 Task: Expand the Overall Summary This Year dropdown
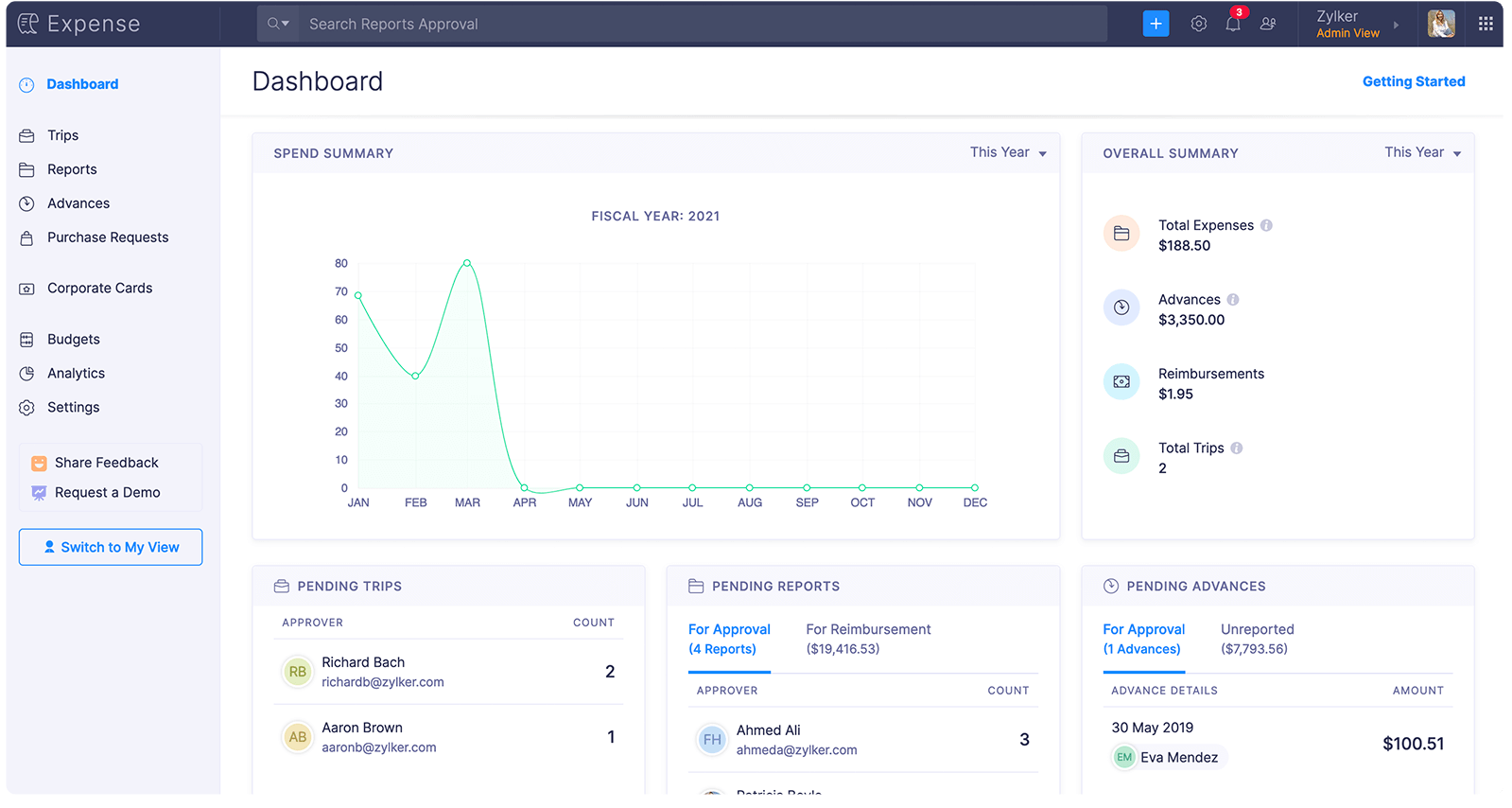[x=1422, y=152]
